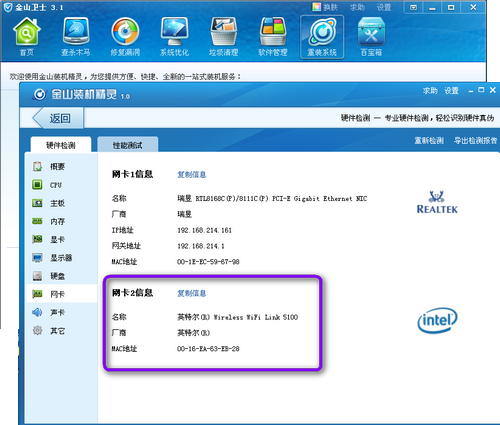Click the 导出检测报告 link
Screen dimensions: 500x425
475,140
